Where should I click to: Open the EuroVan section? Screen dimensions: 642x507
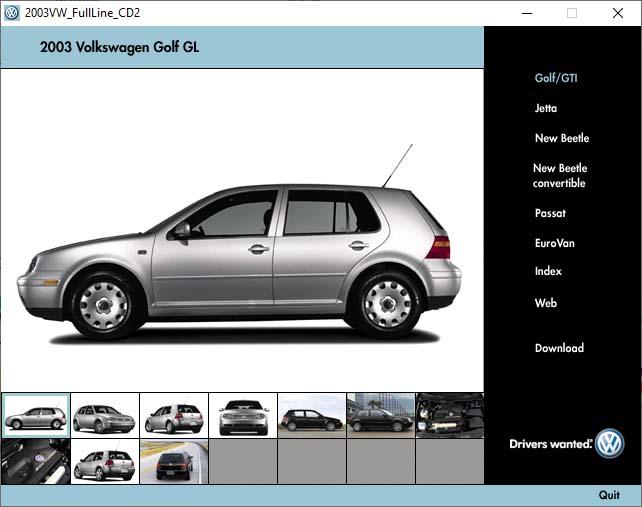pos(554,243)
